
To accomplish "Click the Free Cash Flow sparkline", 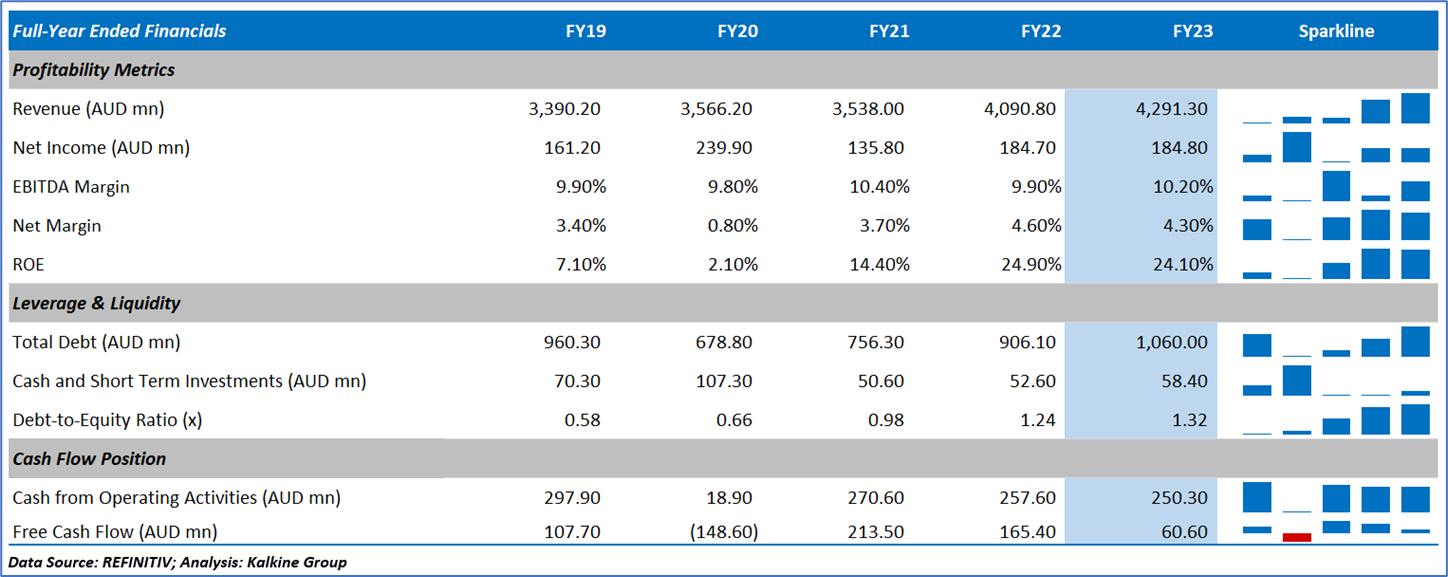I will 1336,530.
